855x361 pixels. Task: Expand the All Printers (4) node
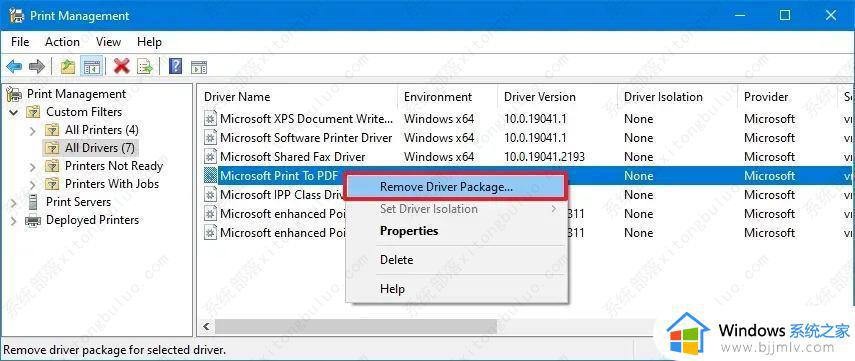(33, 130)
